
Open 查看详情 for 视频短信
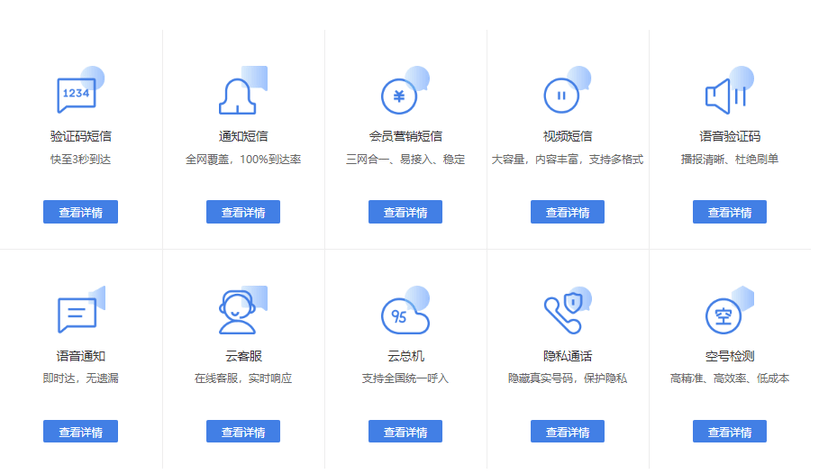point(567,212)
